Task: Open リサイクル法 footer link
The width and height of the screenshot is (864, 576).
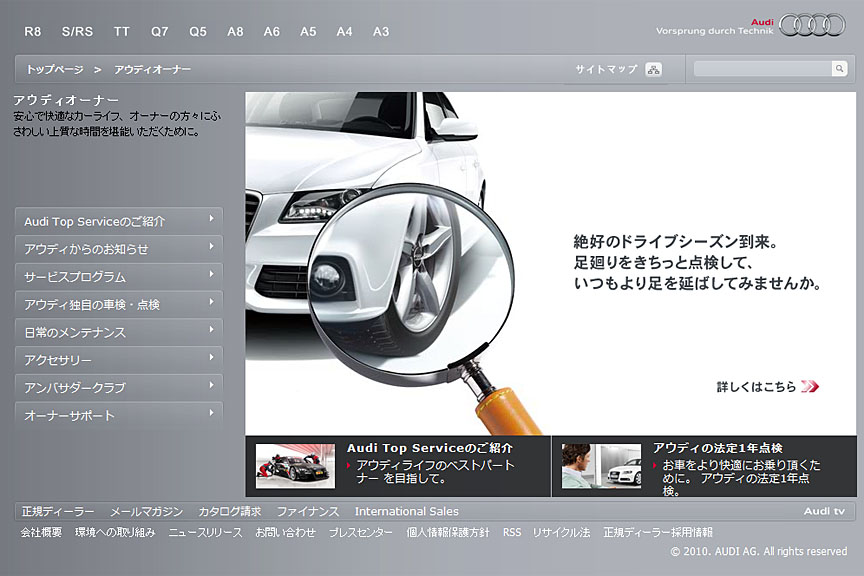Action: pyautogui.click(x=561, y=532)
